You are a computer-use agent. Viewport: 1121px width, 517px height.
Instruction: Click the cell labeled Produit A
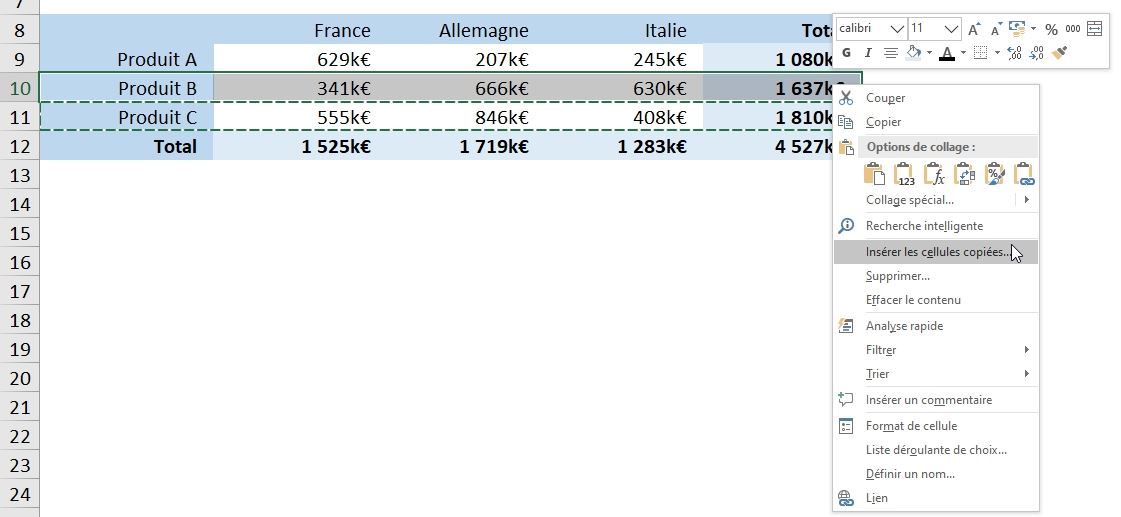[127, 59]
